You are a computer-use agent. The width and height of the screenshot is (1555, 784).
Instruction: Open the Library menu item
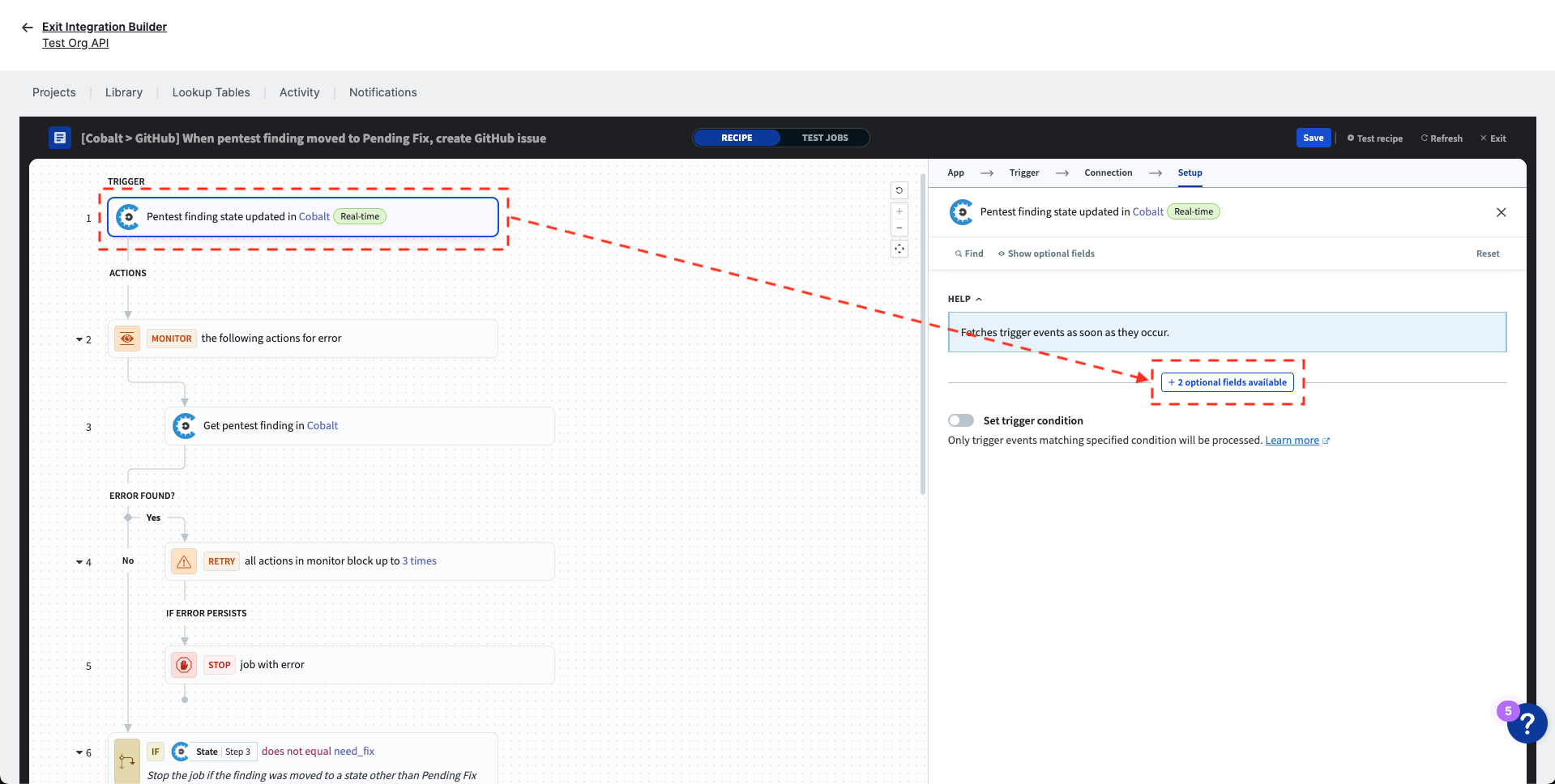coord(124,92)
